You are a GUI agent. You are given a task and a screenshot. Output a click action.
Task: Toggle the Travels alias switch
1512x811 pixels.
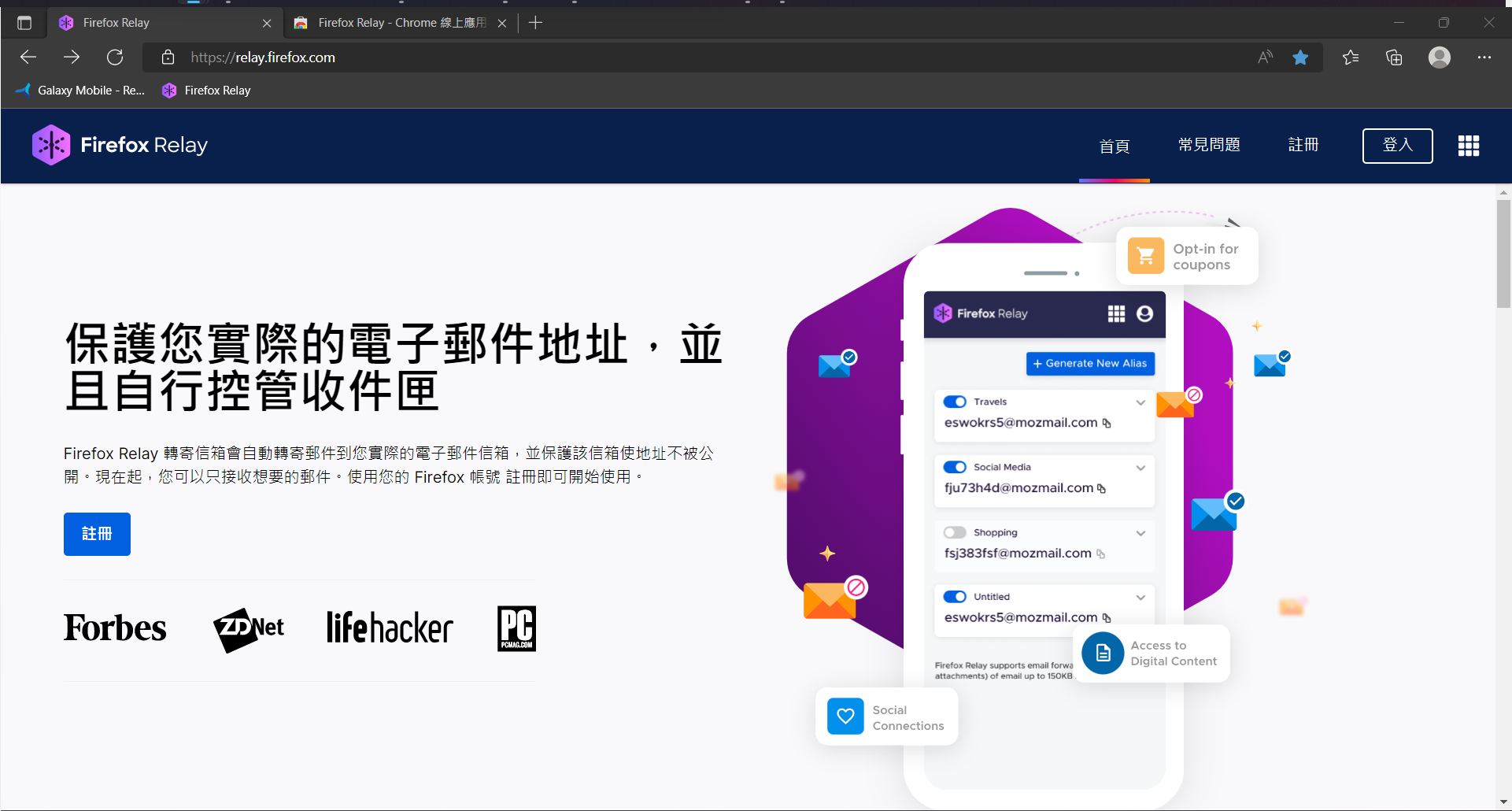(955, 402)
